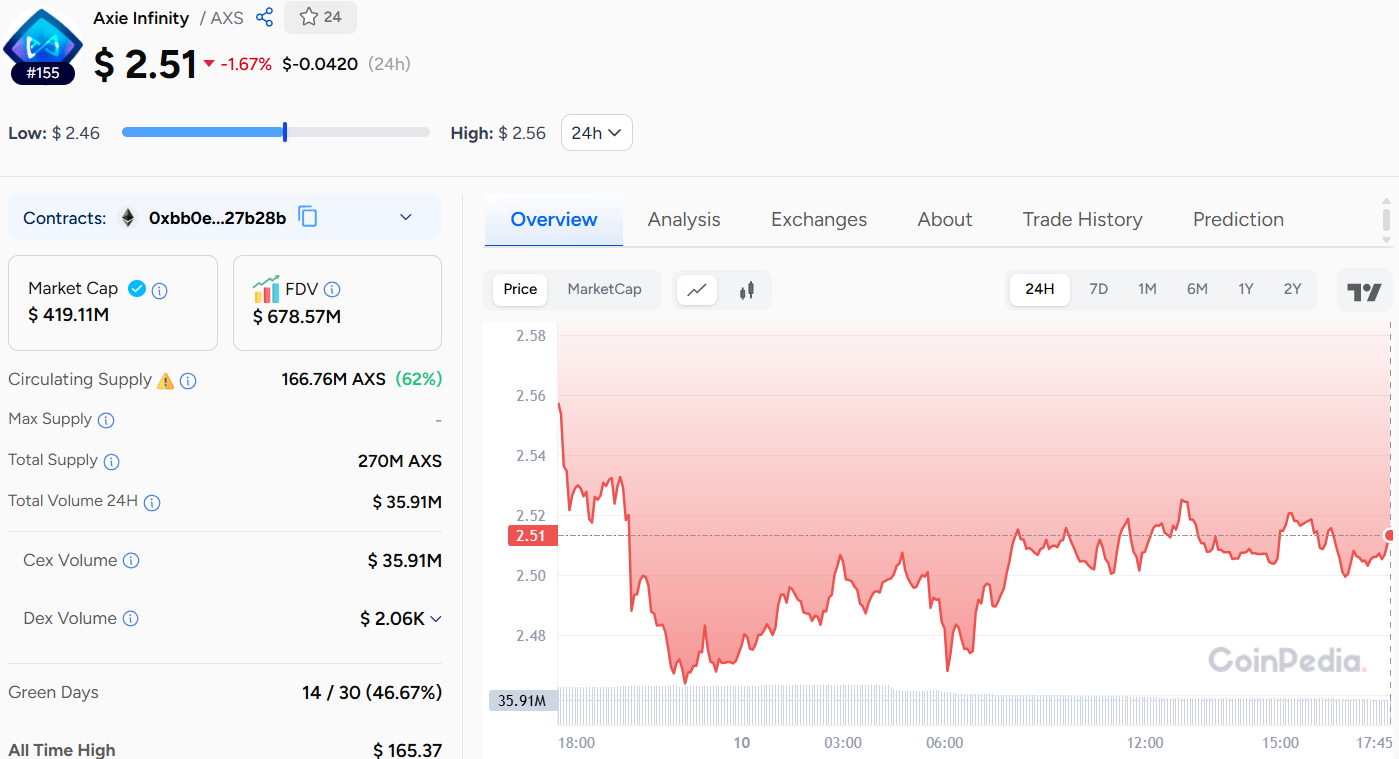The height and width of the screenshot is (759, 1399).
Task: Click the Axie Infinity title text
Action: 141,18
